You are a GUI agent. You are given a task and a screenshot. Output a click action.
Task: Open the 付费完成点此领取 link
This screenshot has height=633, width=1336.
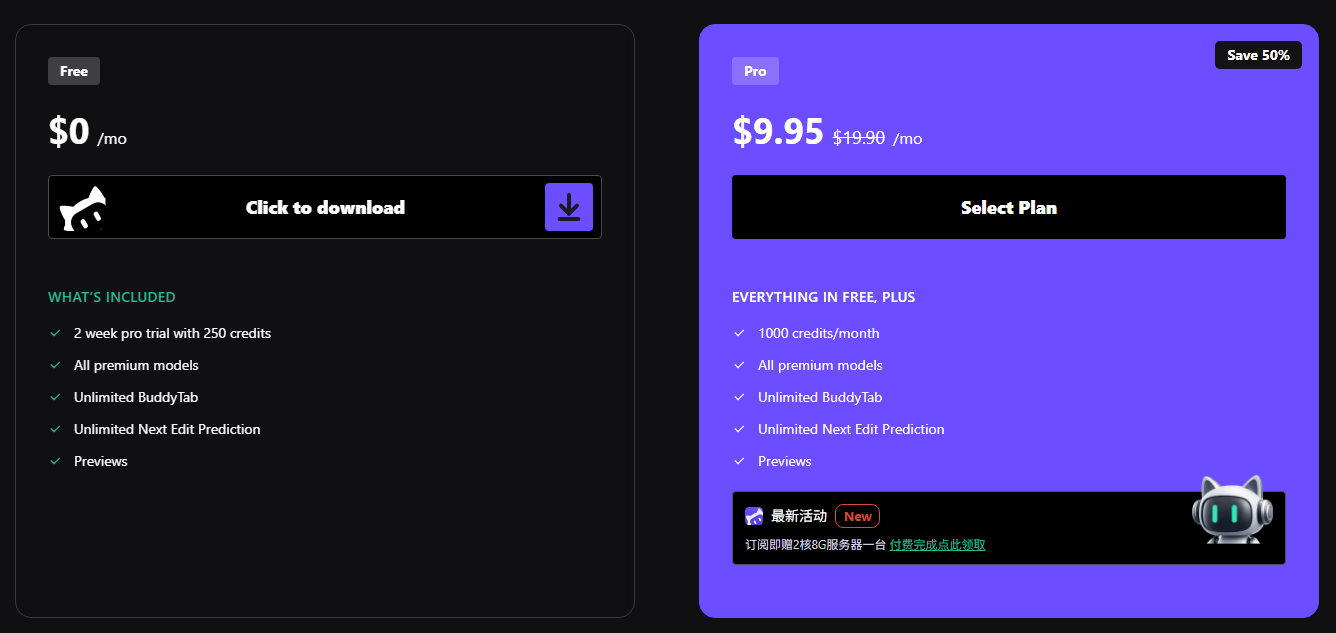937,545
